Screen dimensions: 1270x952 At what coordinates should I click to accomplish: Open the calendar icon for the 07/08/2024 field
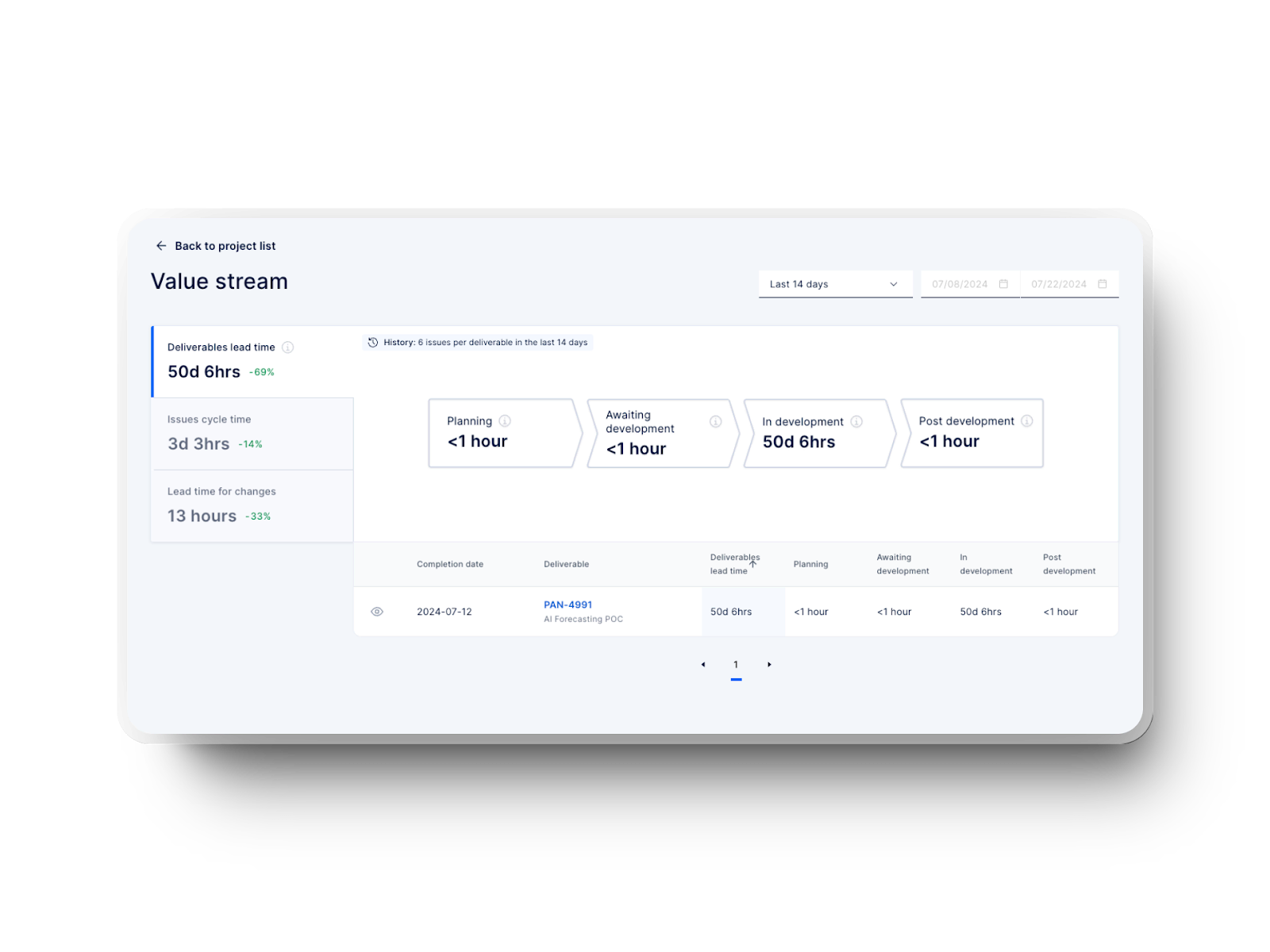pos(1003,283)
